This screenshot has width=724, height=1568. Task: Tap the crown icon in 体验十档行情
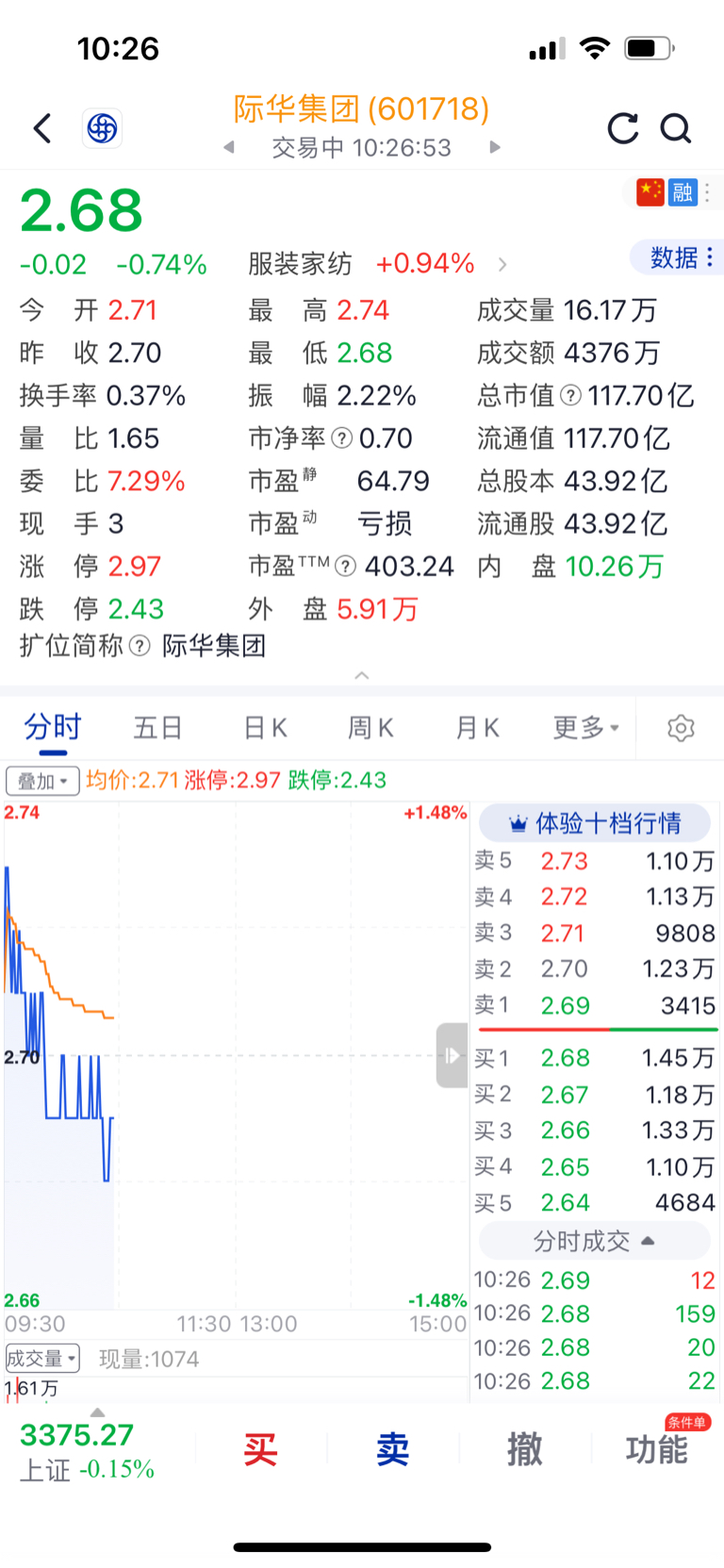518,824
